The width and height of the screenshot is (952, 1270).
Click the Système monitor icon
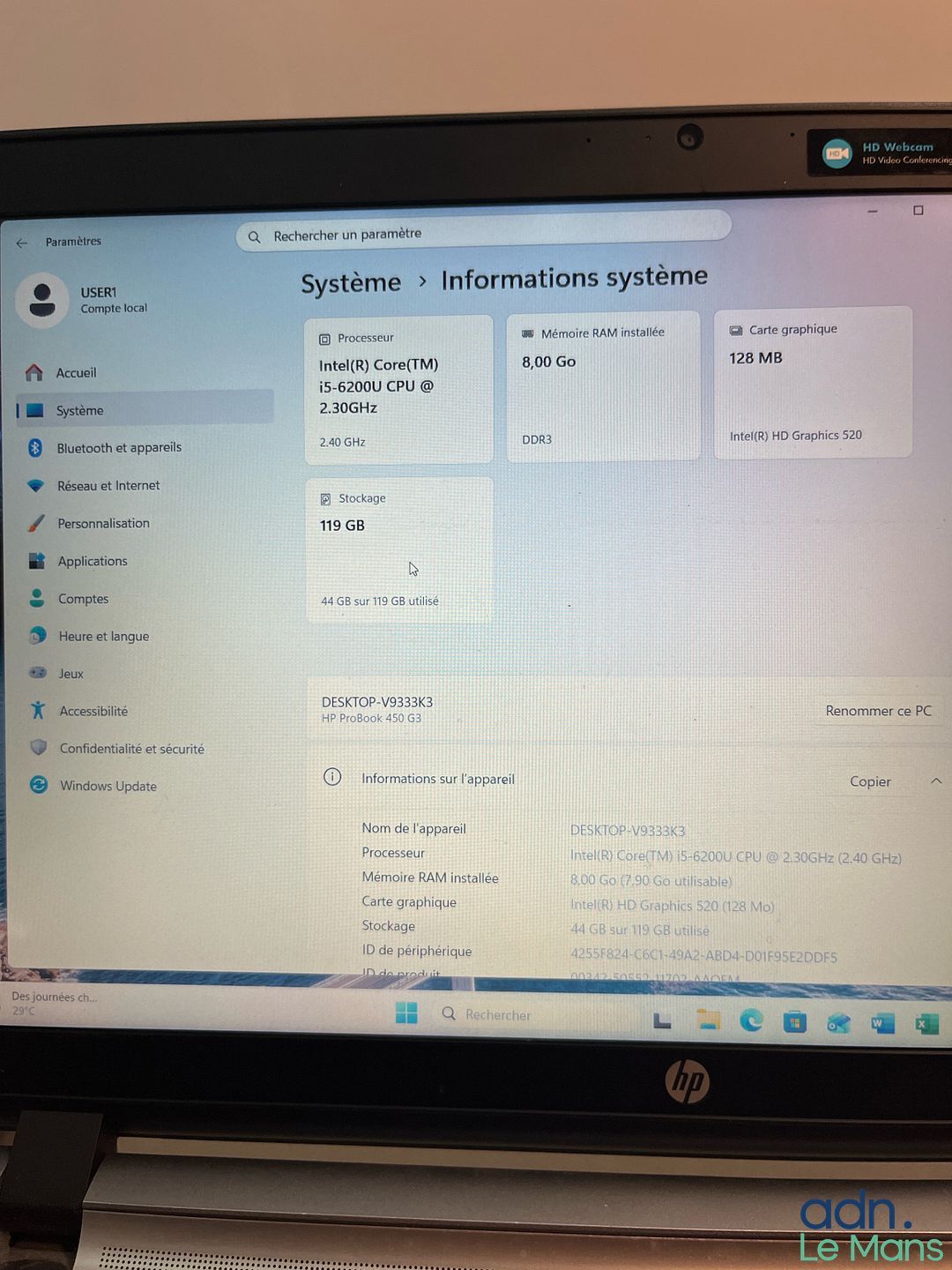click(34, 410)
